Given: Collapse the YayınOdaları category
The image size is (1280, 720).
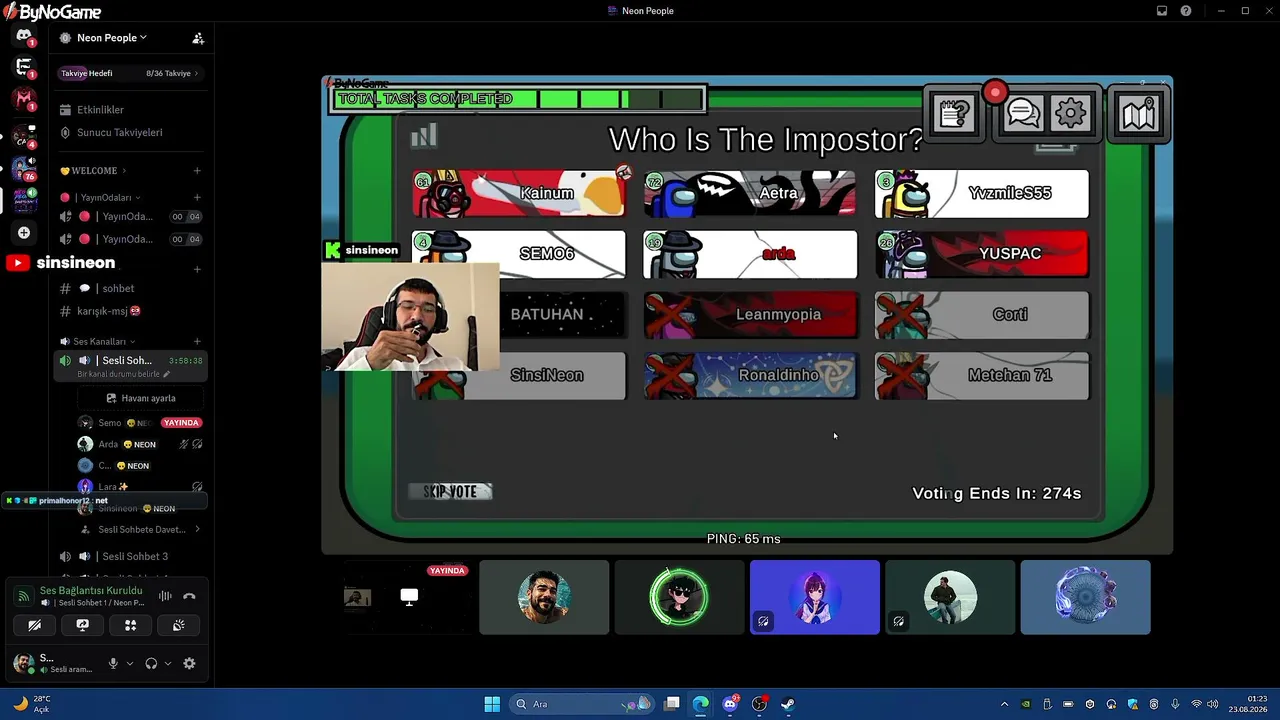Looking at the screenshot, I should 103,198.
